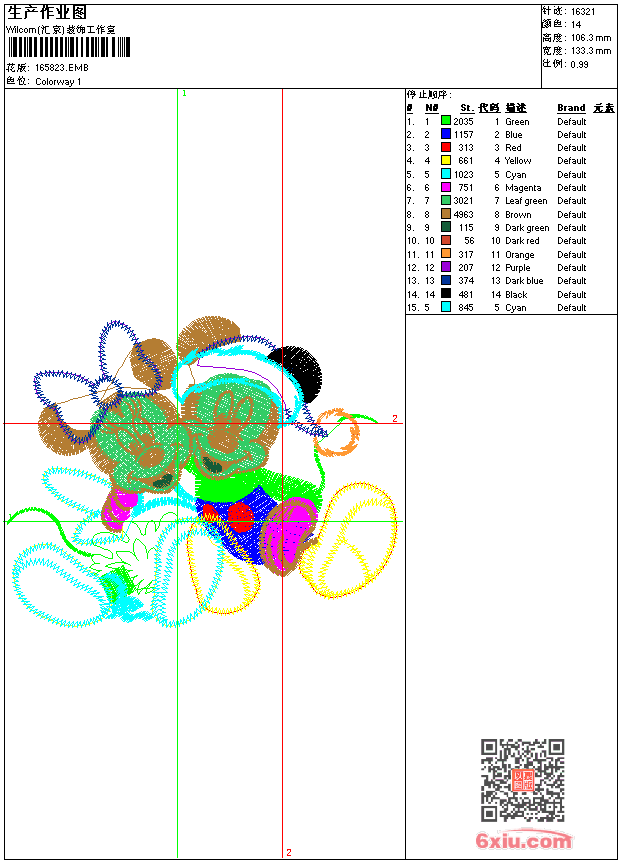Click the barcode under the Wilcom title
The width and height of the screenshot is (620, 860).
[69, 47]
